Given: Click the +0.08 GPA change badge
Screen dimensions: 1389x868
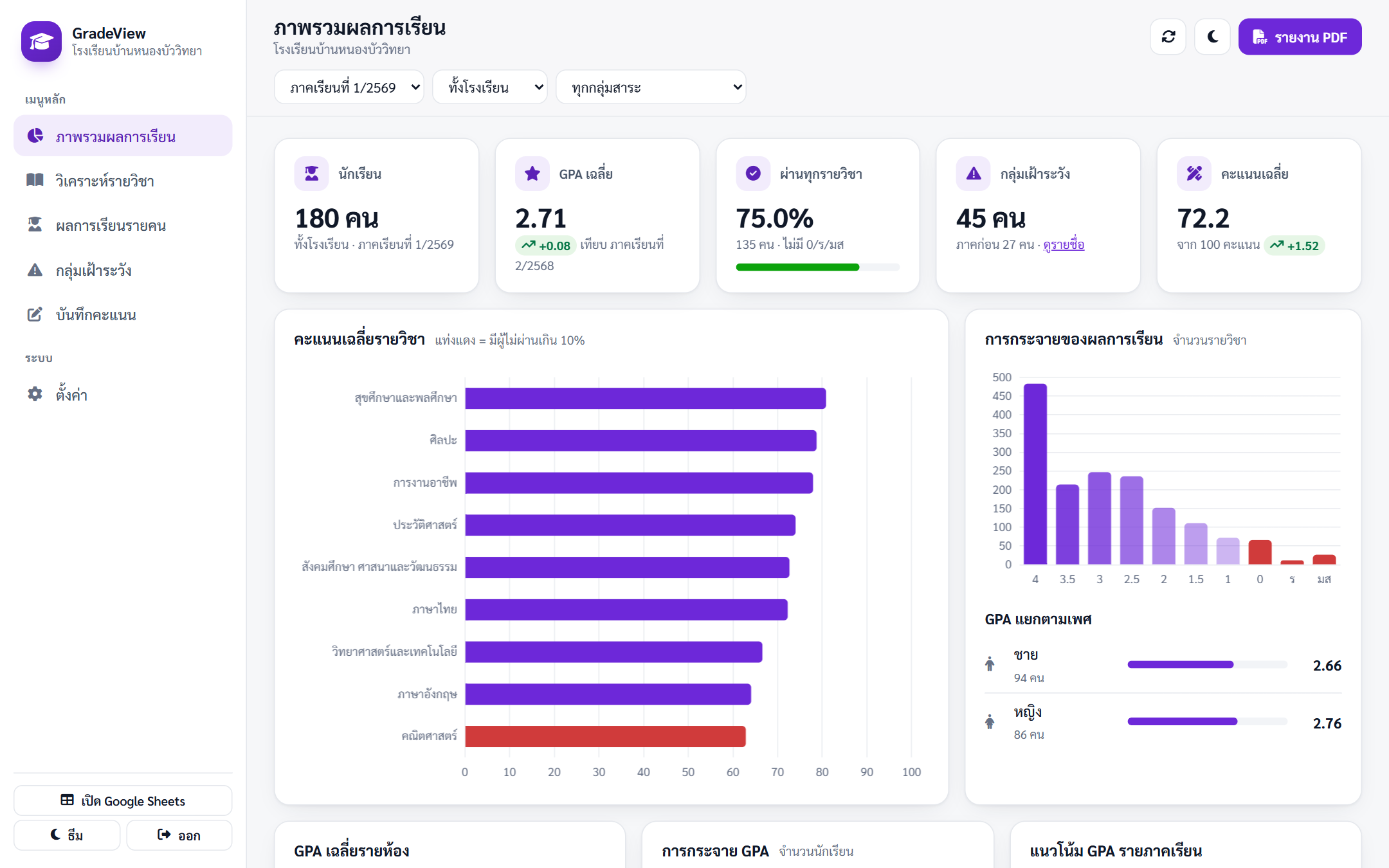Looking at the screenshot, I should 546,245.
